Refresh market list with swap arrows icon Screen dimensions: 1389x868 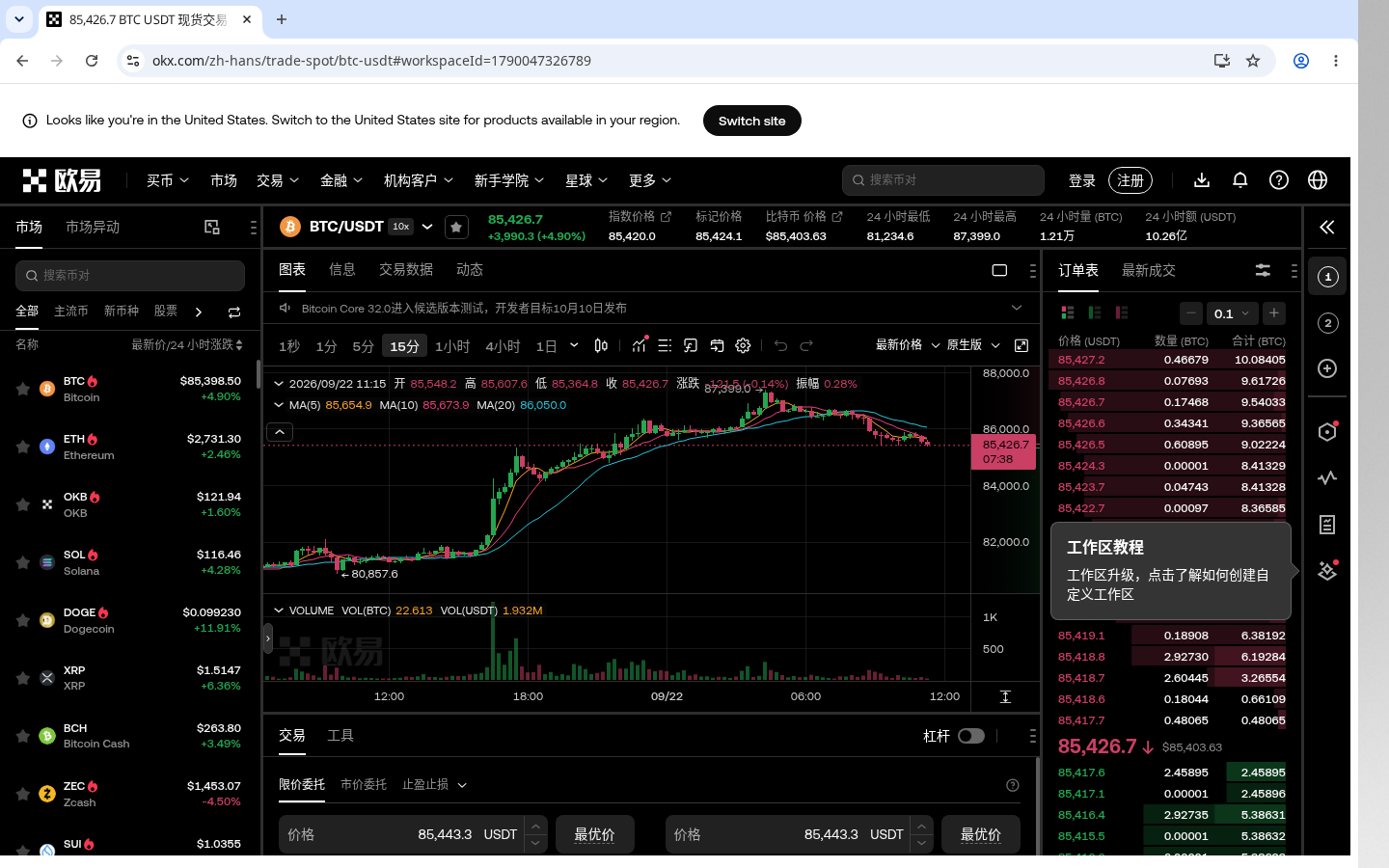(x=233, y=312)
